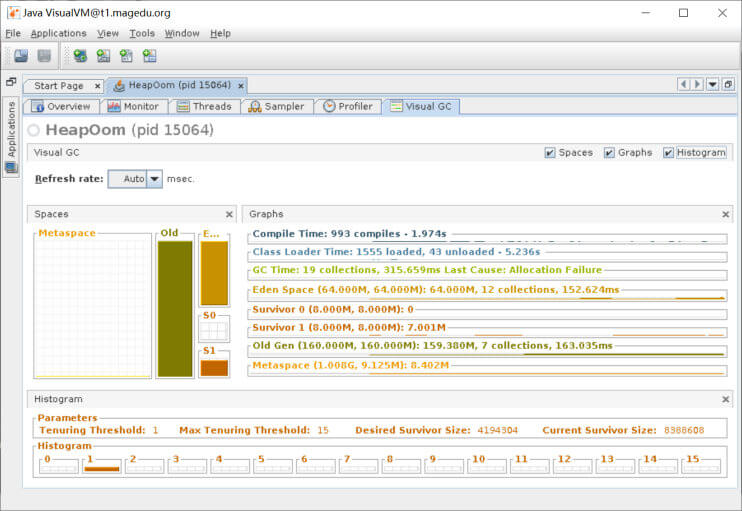Switch to the Monitor tab

134,106
